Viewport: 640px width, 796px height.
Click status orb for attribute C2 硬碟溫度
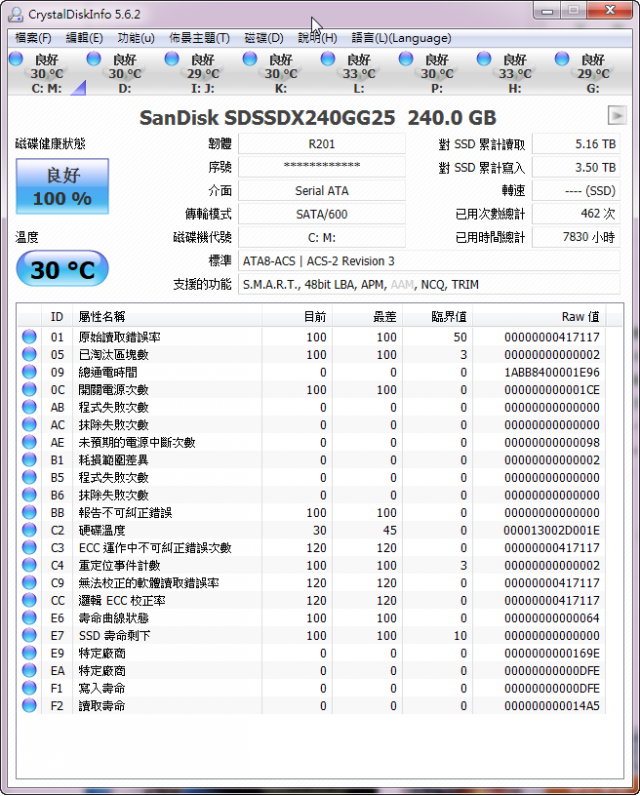pyautogui.click(x=29, y=530)
